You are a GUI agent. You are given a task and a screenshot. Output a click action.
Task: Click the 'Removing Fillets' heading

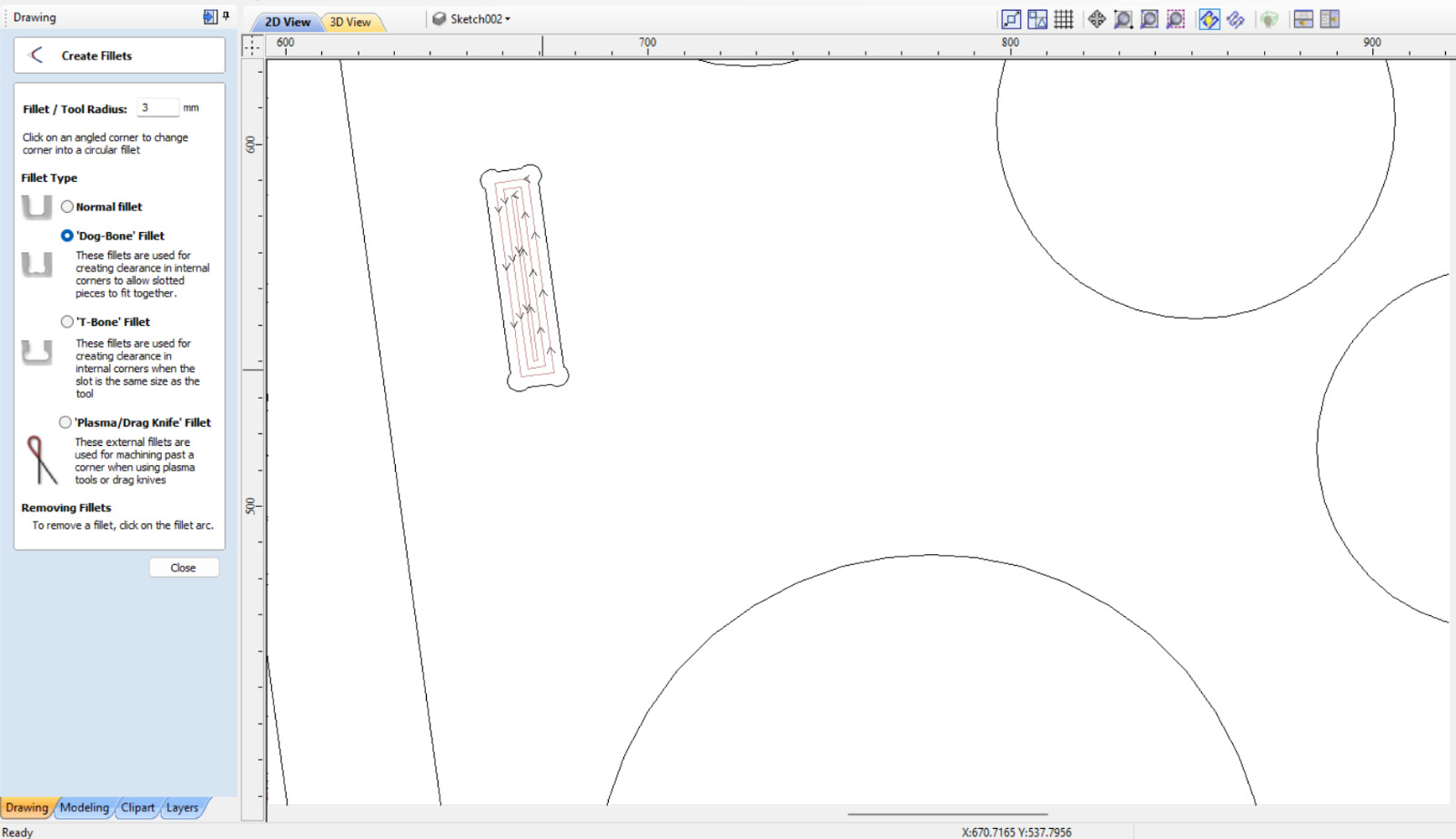click(x=66, y=508)
